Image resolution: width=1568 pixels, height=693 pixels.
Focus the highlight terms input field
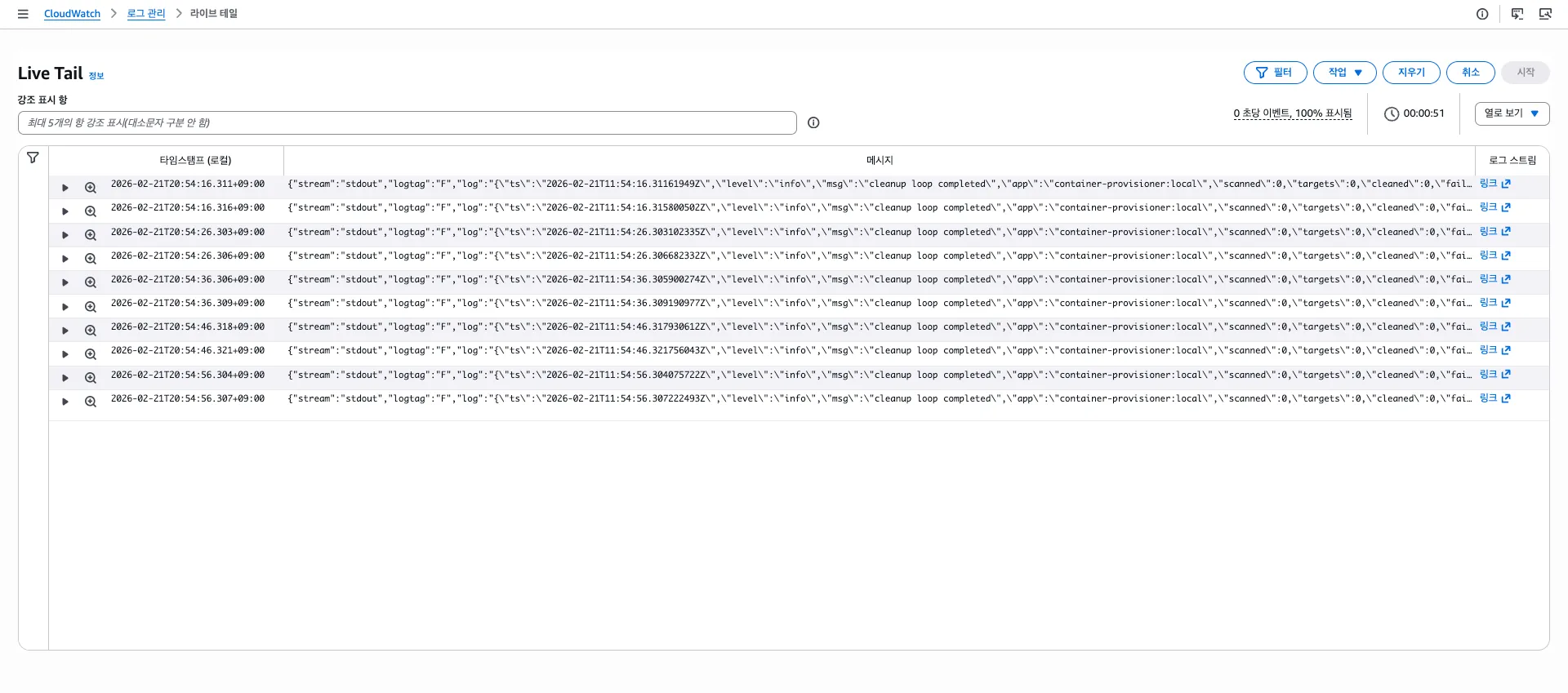407,122
